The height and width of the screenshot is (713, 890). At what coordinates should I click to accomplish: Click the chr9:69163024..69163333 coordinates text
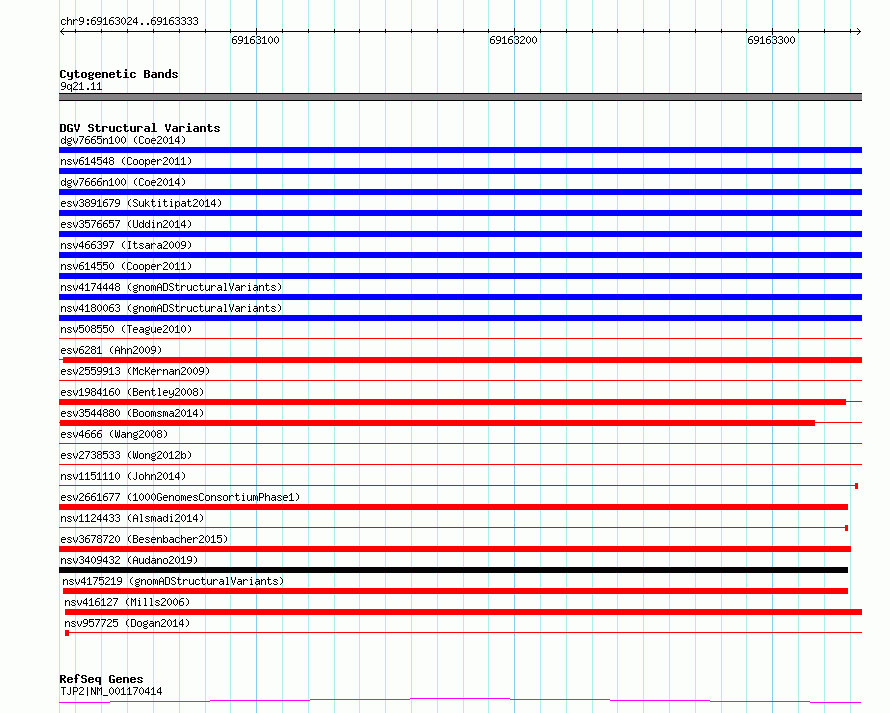point(129,22)
